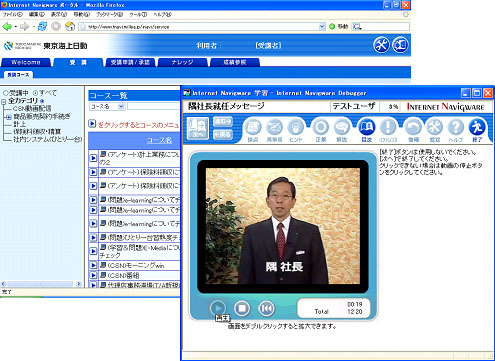Open the ブックマーク menu in Firefox
The height and width of the screenshot is (361, 495).
[x=110, y=15]
